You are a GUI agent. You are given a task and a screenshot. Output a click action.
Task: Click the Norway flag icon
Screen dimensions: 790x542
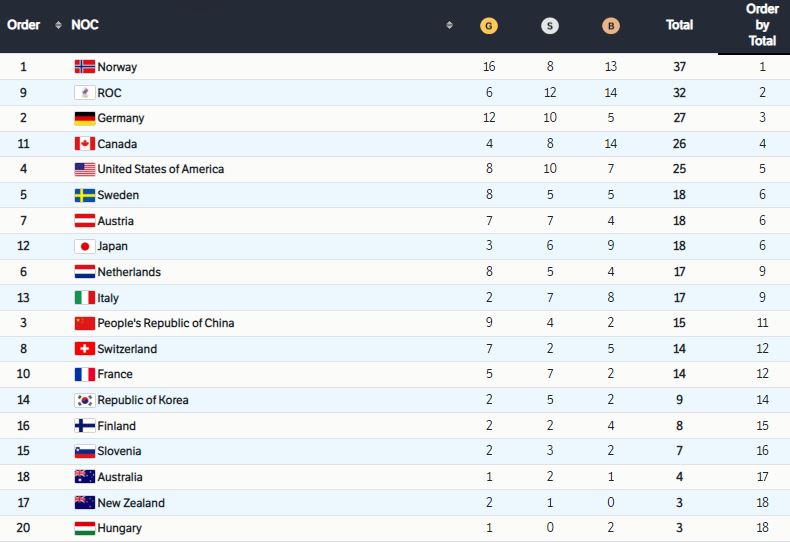coord(85,67)
